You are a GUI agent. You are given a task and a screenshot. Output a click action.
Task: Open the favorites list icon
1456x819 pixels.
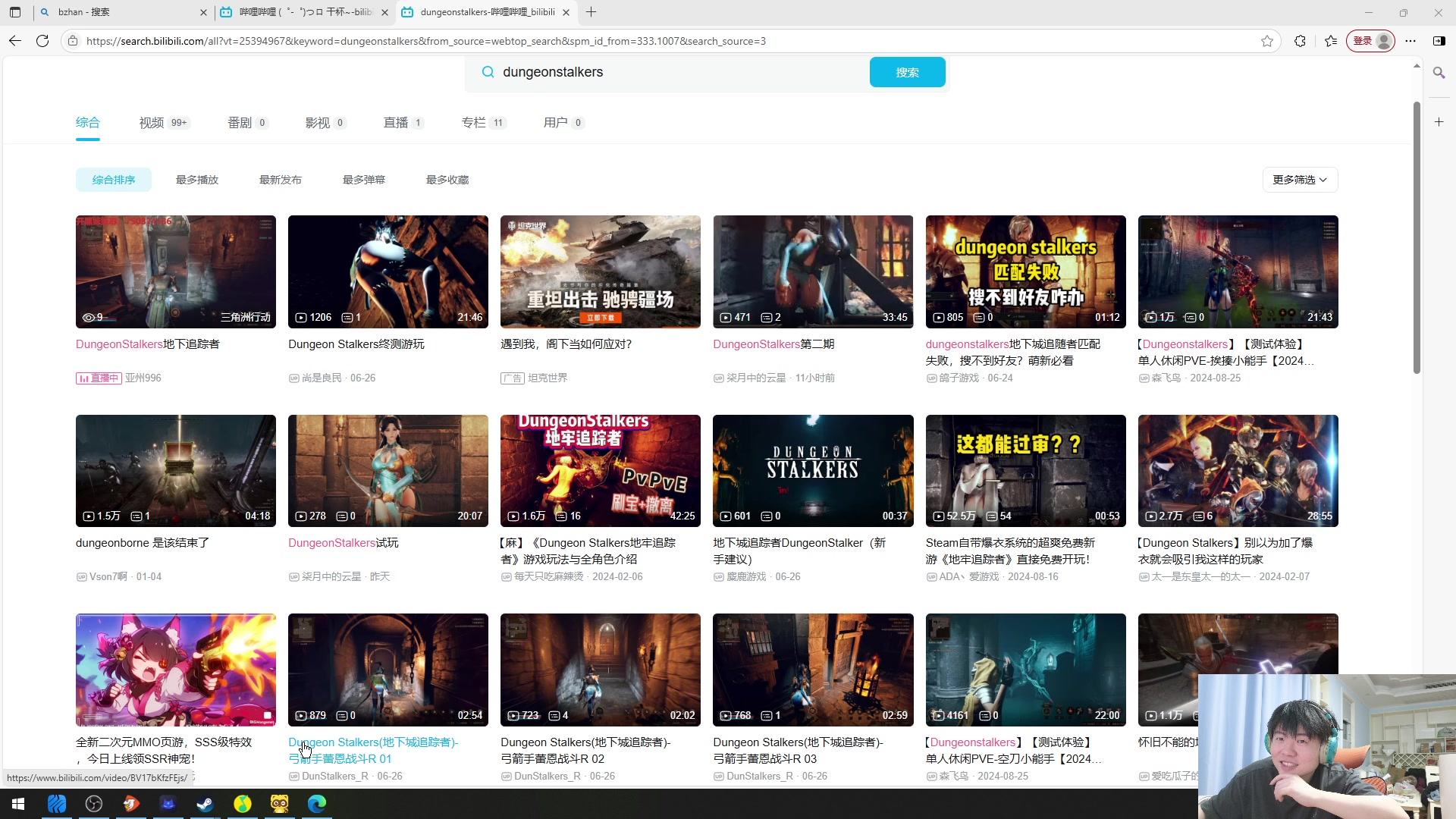click(x=1331, y=41)
